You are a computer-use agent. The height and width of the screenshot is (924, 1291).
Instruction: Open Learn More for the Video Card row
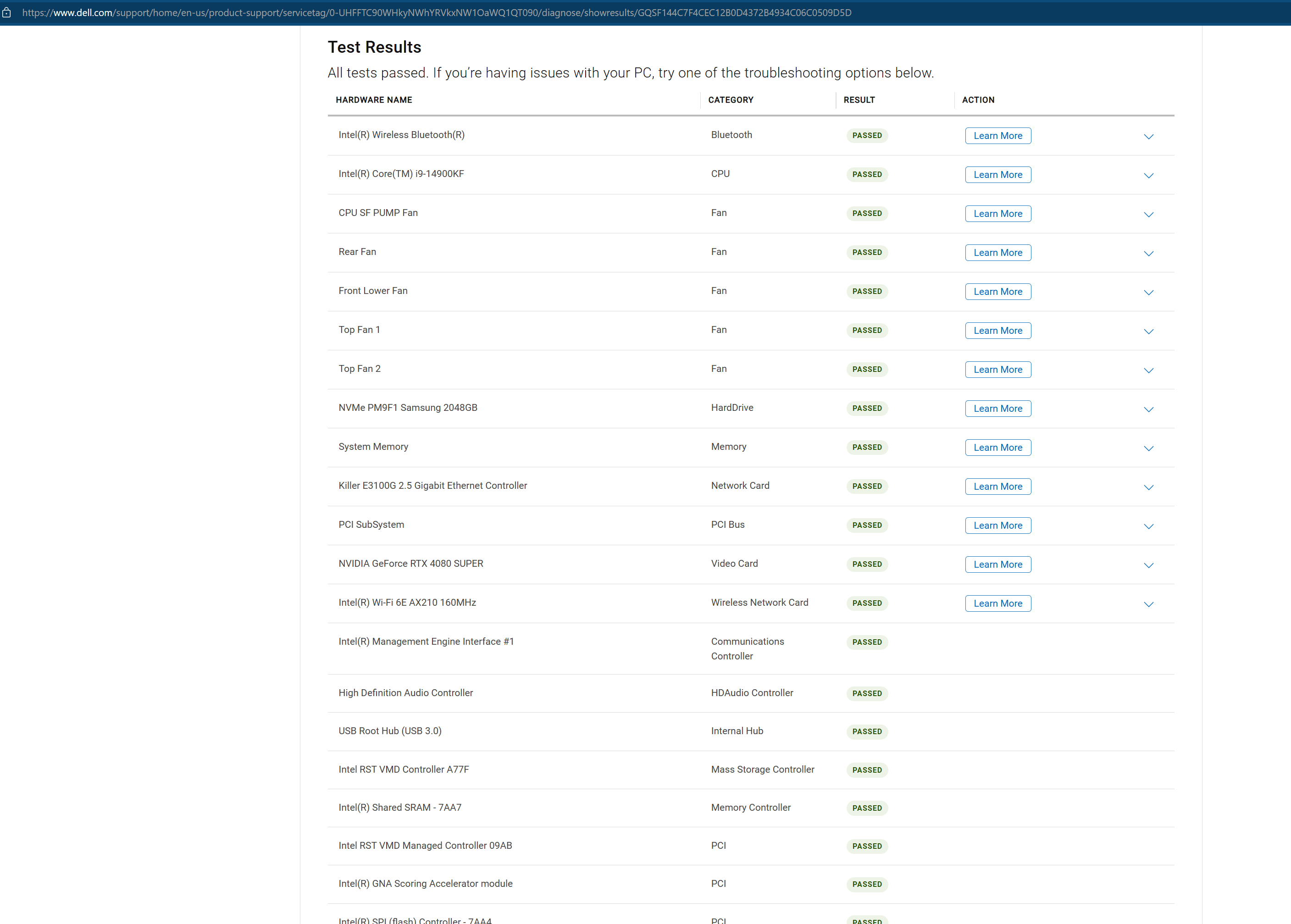click(997, 564)
